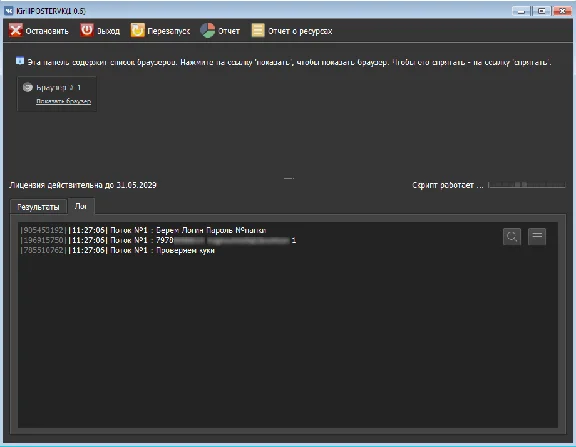
Task: Click the red power Выход icon
Action: click(x=87, y=30)
